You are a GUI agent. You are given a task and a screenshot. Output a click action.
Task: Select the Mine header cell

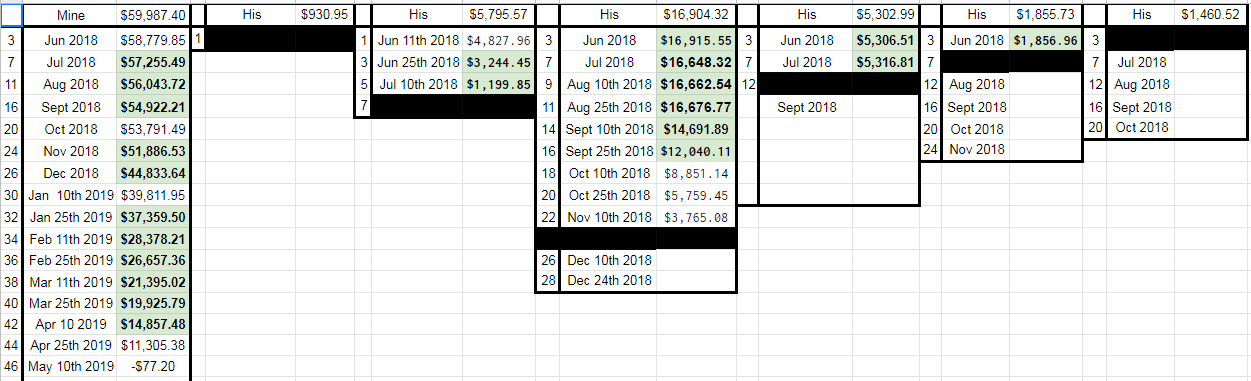(71, 15)
